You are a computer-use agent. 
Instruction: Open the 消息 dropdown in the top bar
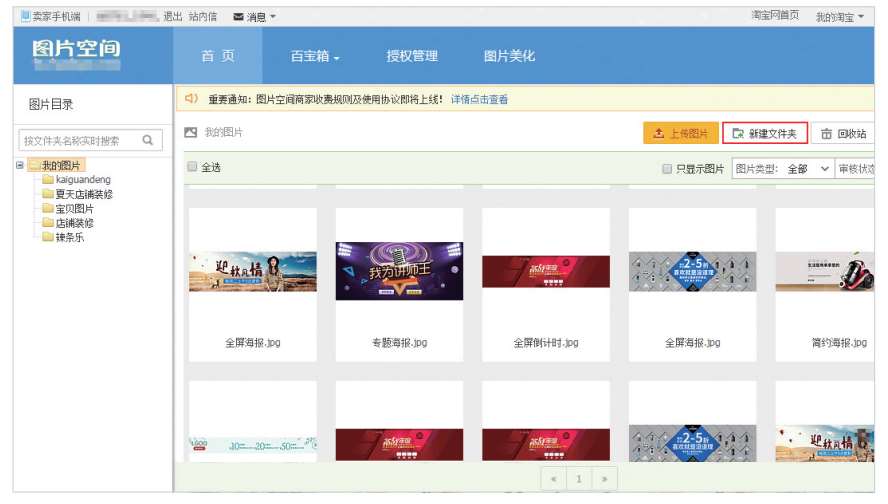click(x=255, y=17)
